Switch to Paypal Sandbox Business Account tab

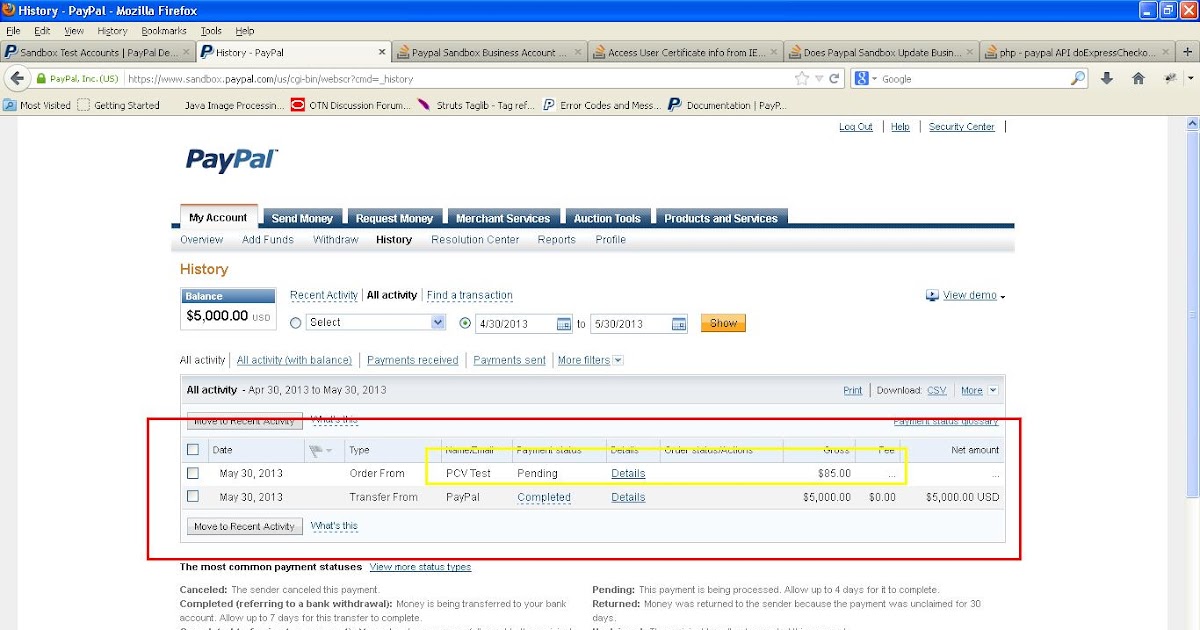pyautogui.click(x=488, y=52)
